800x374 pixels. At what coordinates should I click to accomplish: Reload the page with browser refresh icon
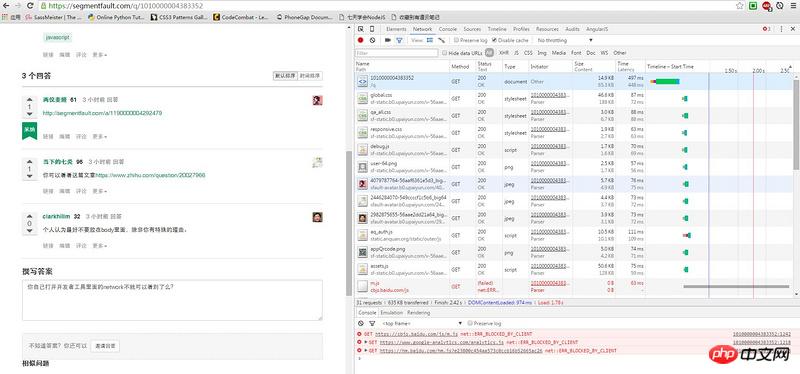[30, 6]
